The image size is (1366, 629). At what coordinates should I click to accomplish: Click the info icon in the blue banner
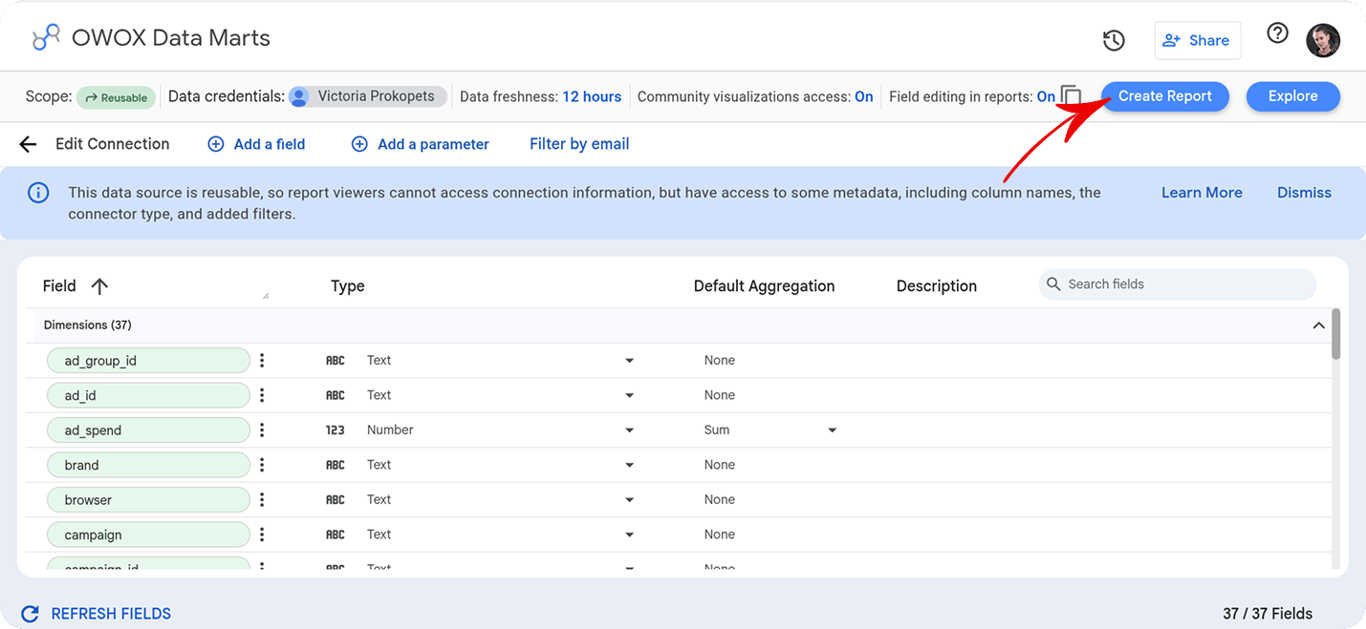tap(38, 192)
